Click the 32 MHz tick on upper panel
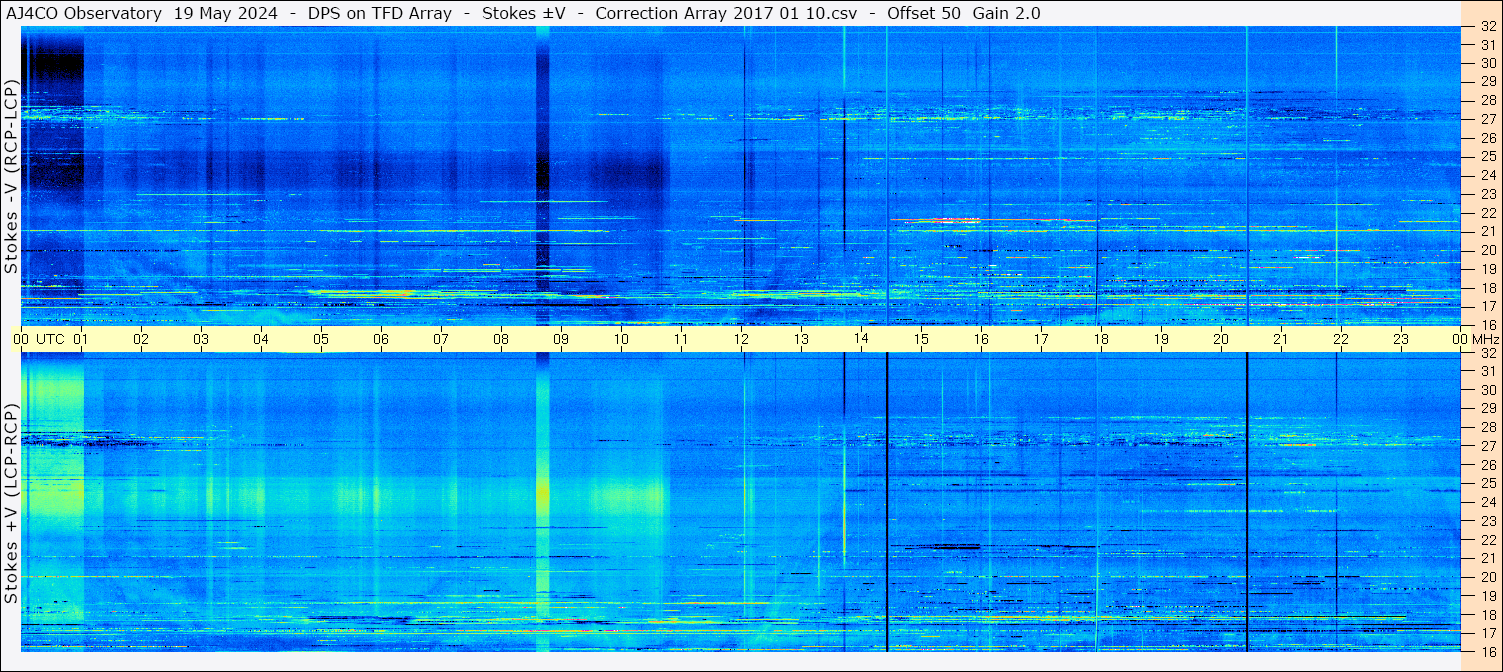Image resolution: width=1503 pixels, height=672 pixels. click(1487, 26)
